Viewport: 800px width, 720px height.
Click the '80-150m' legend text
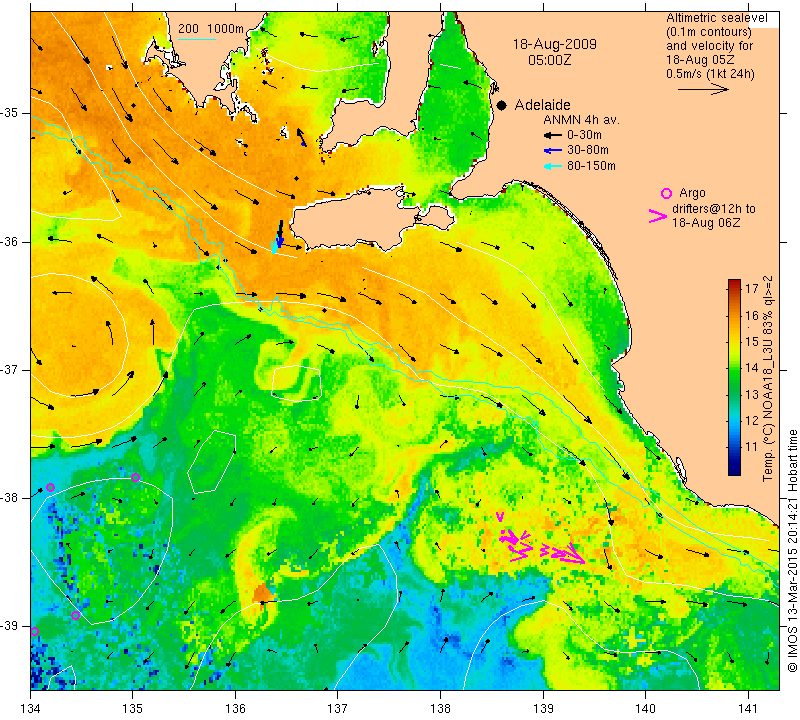pyautogui.click(x=591, y=166)
